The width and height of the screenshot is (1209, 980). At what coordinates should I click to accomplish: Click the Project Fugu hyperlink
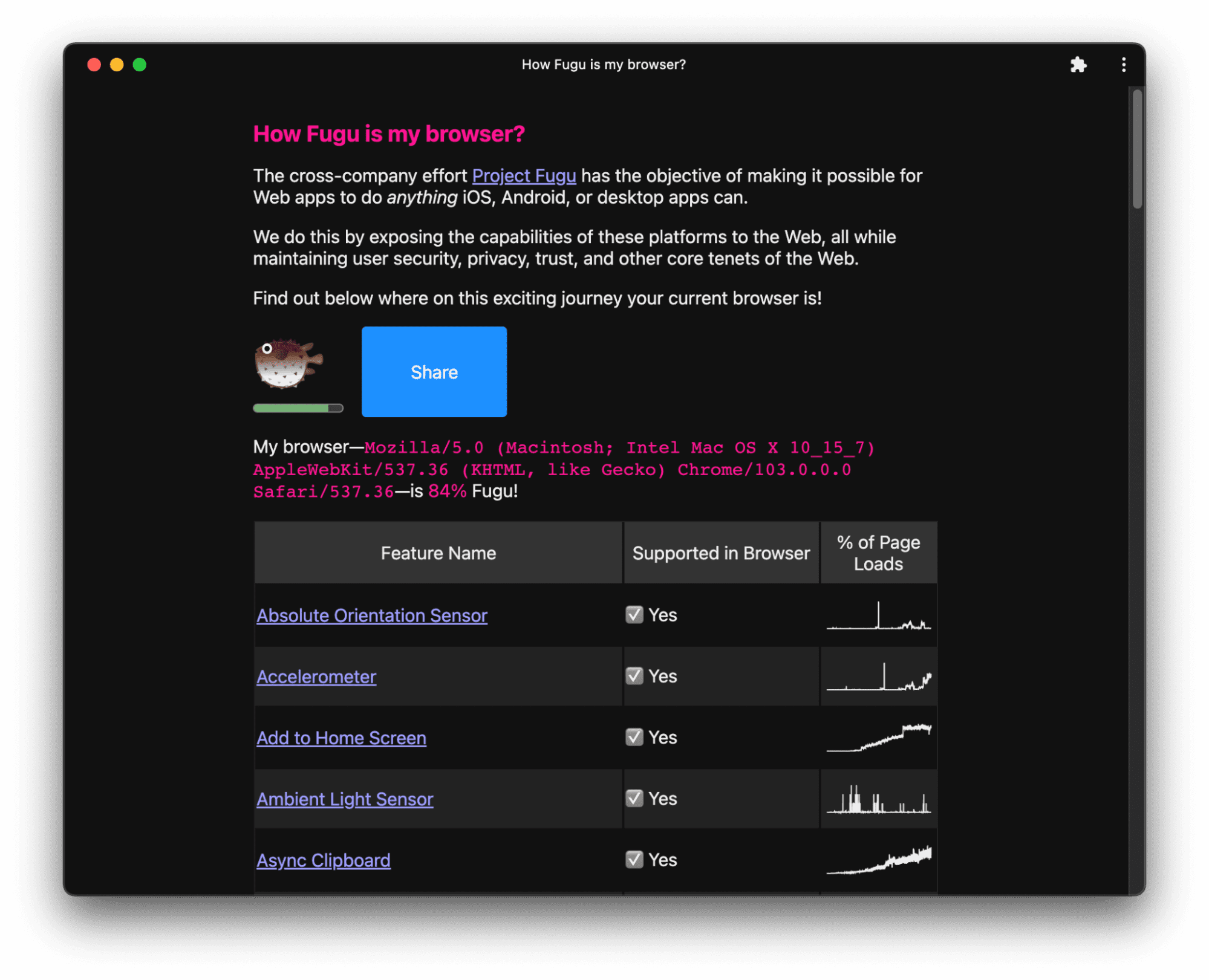523,176
